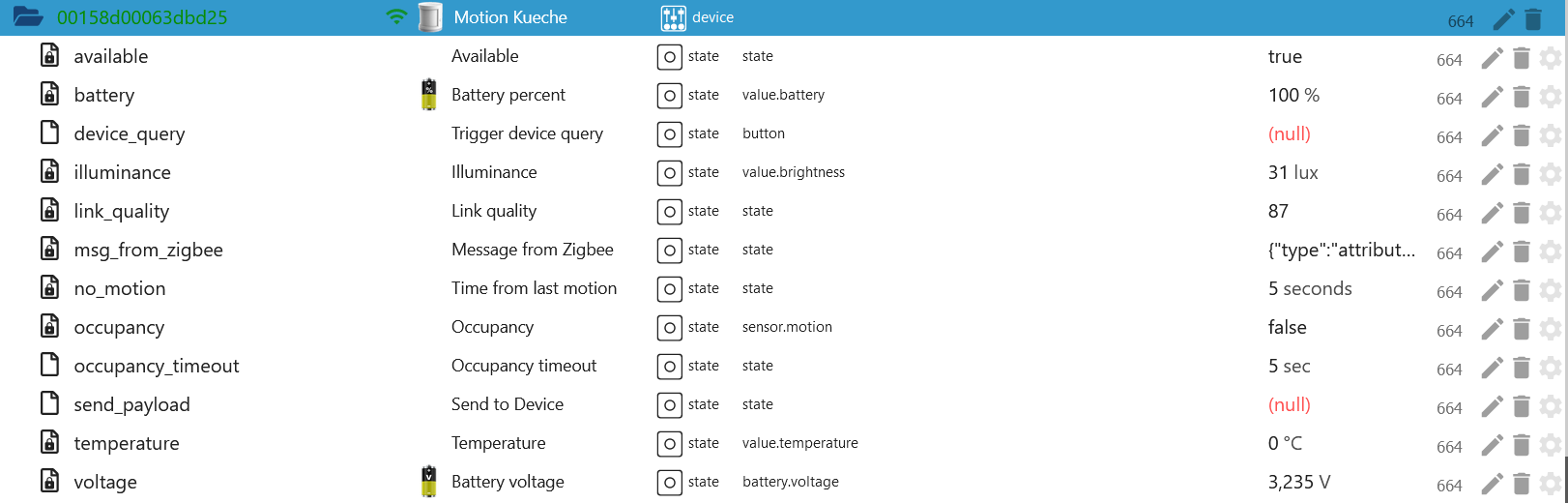
Task: Click the Motion Kueche device name
Action: 510,17
